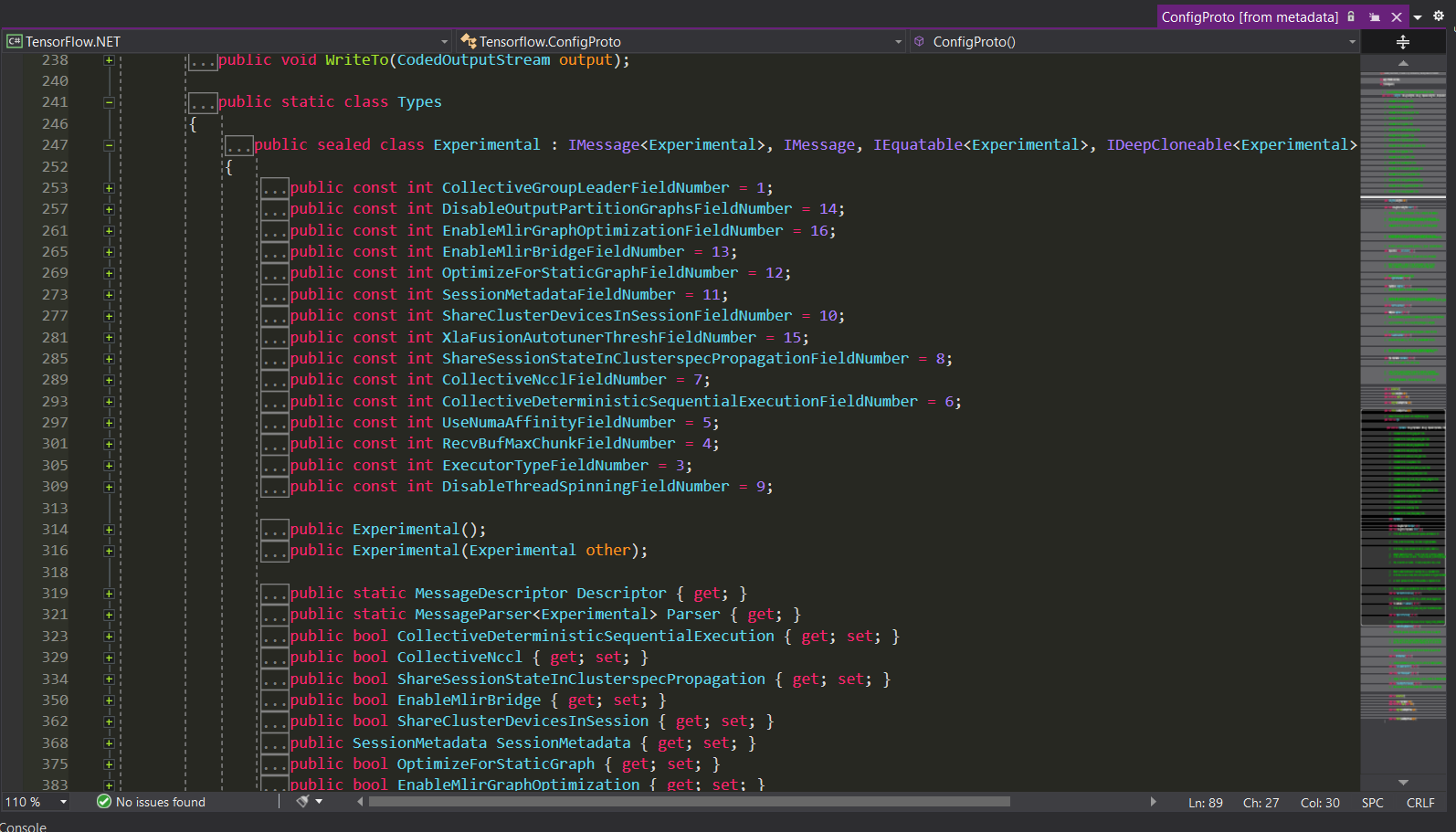Click the CRLF line ending indicator
Image resolution: width=1456 pixels, height=832 pixels.
[1420, 803]
